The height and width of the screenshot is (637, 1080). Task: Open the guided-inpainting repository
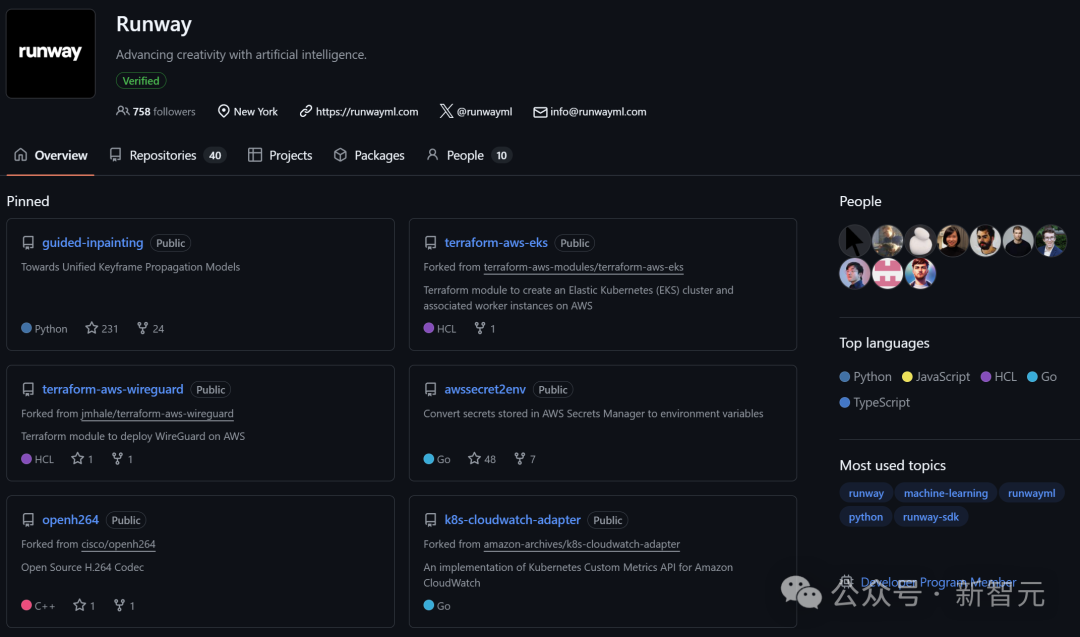pyautogui.click(x=92, y=242)
